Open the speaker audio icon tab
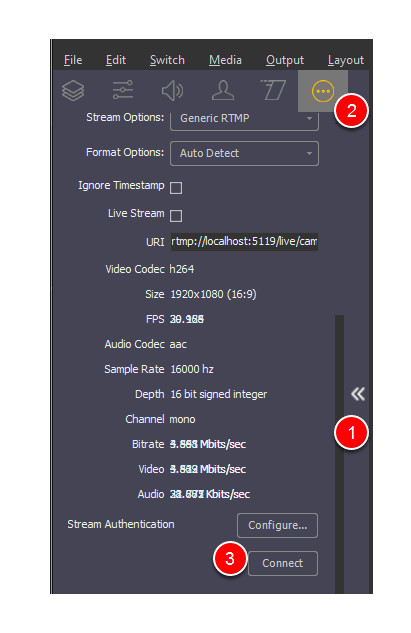The height and width of the screenshot is (633, 411). (x=172, y=90)
